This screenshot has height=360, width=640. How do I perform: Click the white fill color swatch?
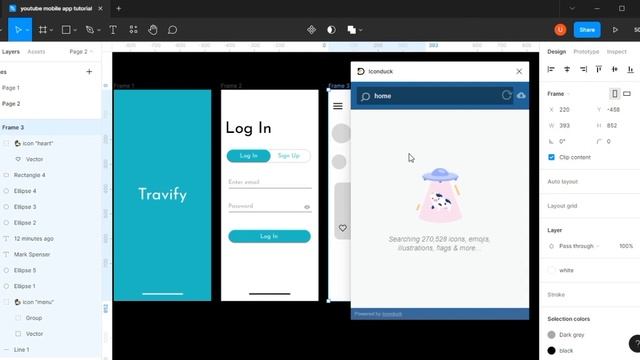click(551, 270)
